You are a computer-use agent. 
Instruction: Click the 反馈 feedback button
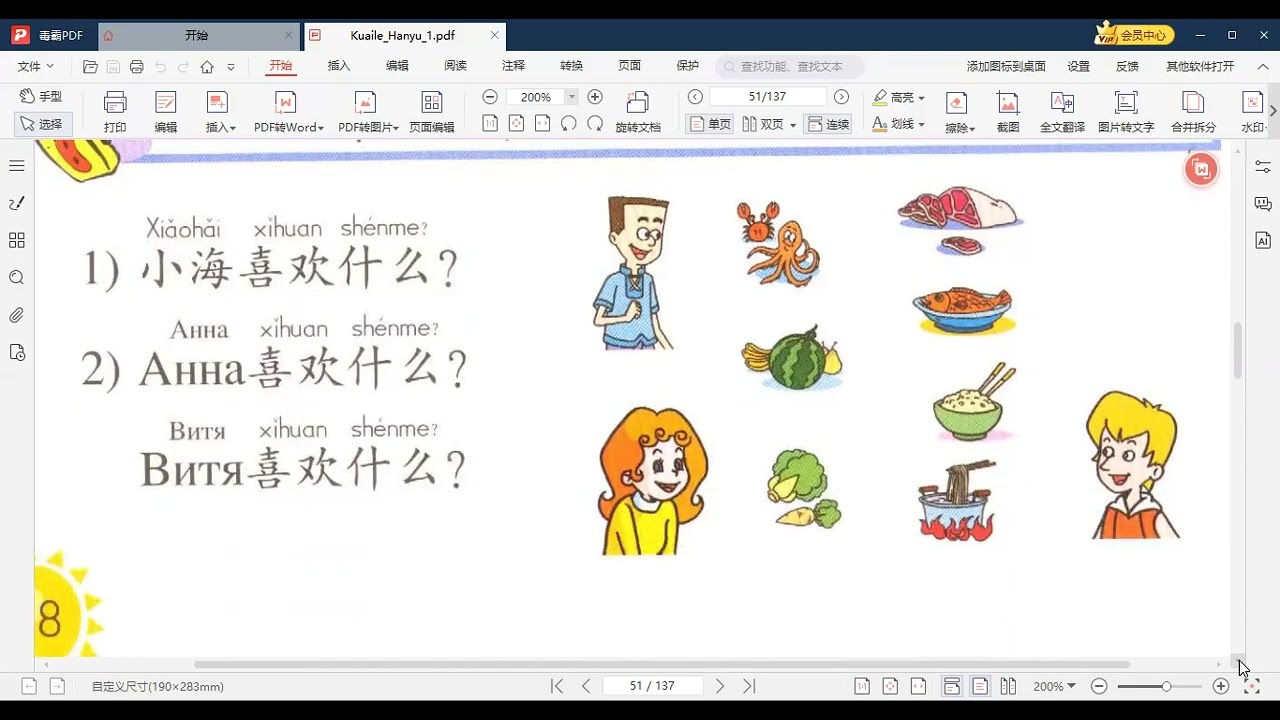[1127, 66]
